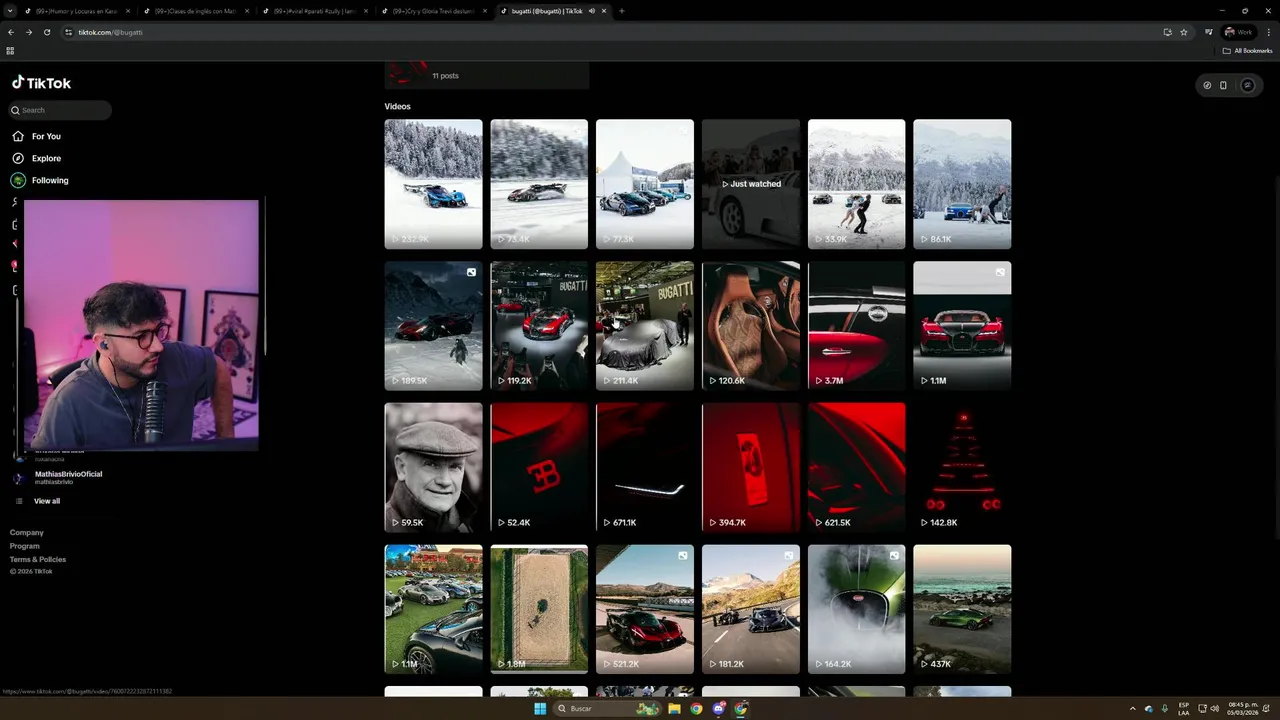The width and height of the screenshot is (1280, 720).
Task: Open Chrome's three-dot menu
Action: click(1268, 32)
